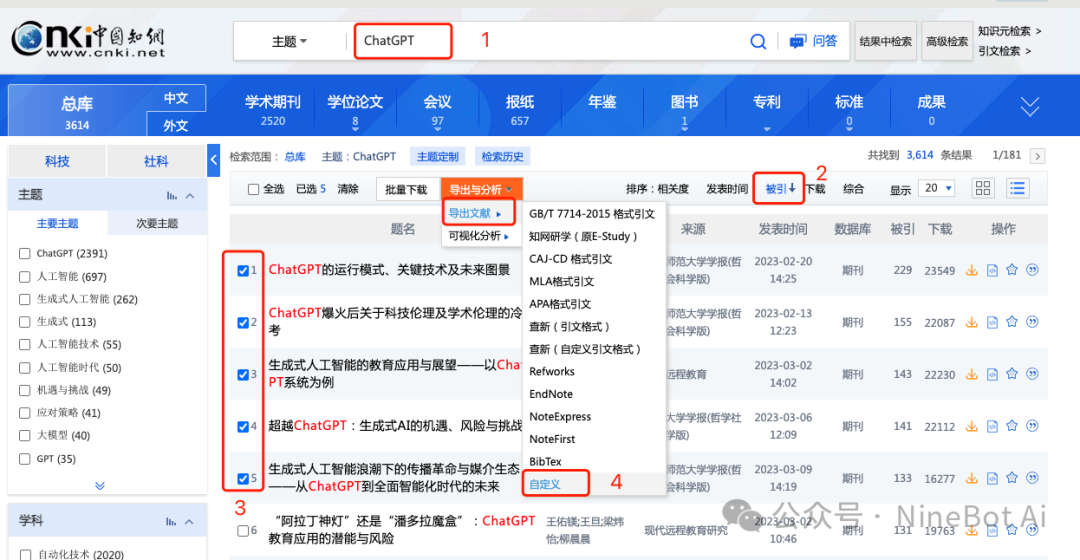Sort results by 发表时间
Viewport: 1080px width, 560px height.
point(727,189)
